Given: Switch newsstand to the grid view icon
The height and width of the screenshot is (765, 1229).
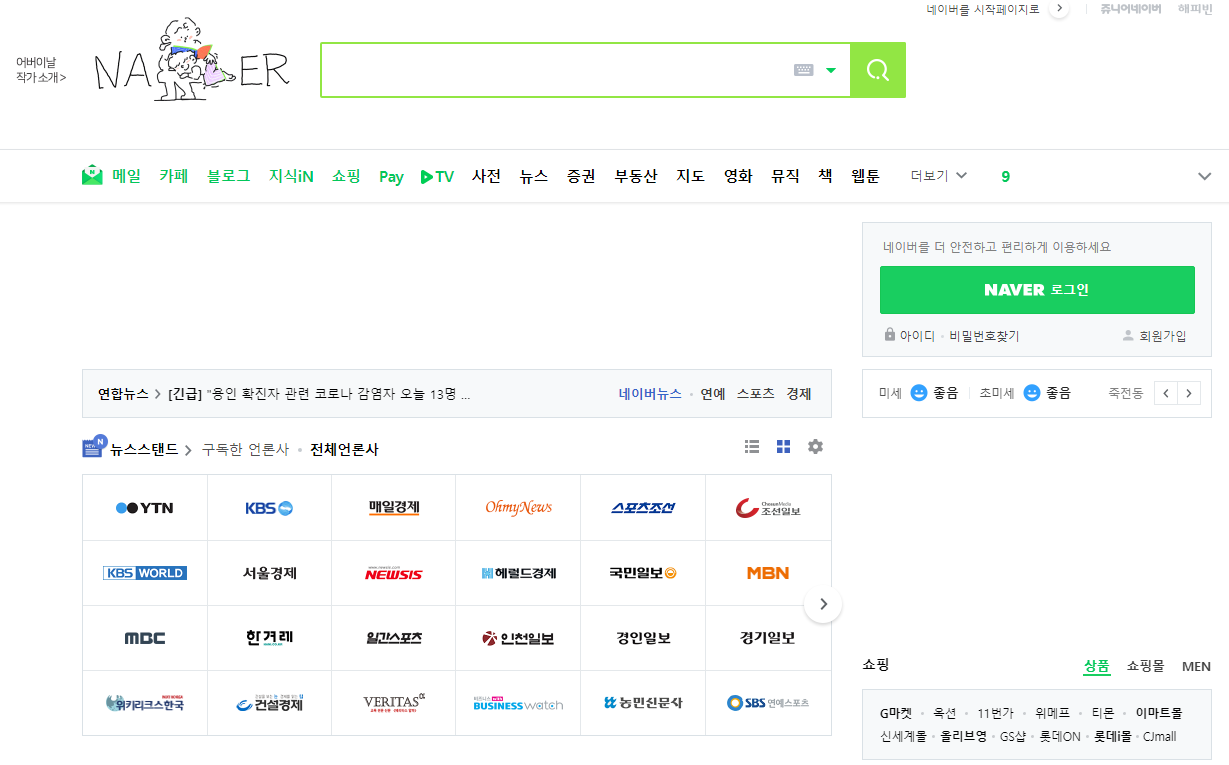Looking at the screenshot, I should click(783, 447).
